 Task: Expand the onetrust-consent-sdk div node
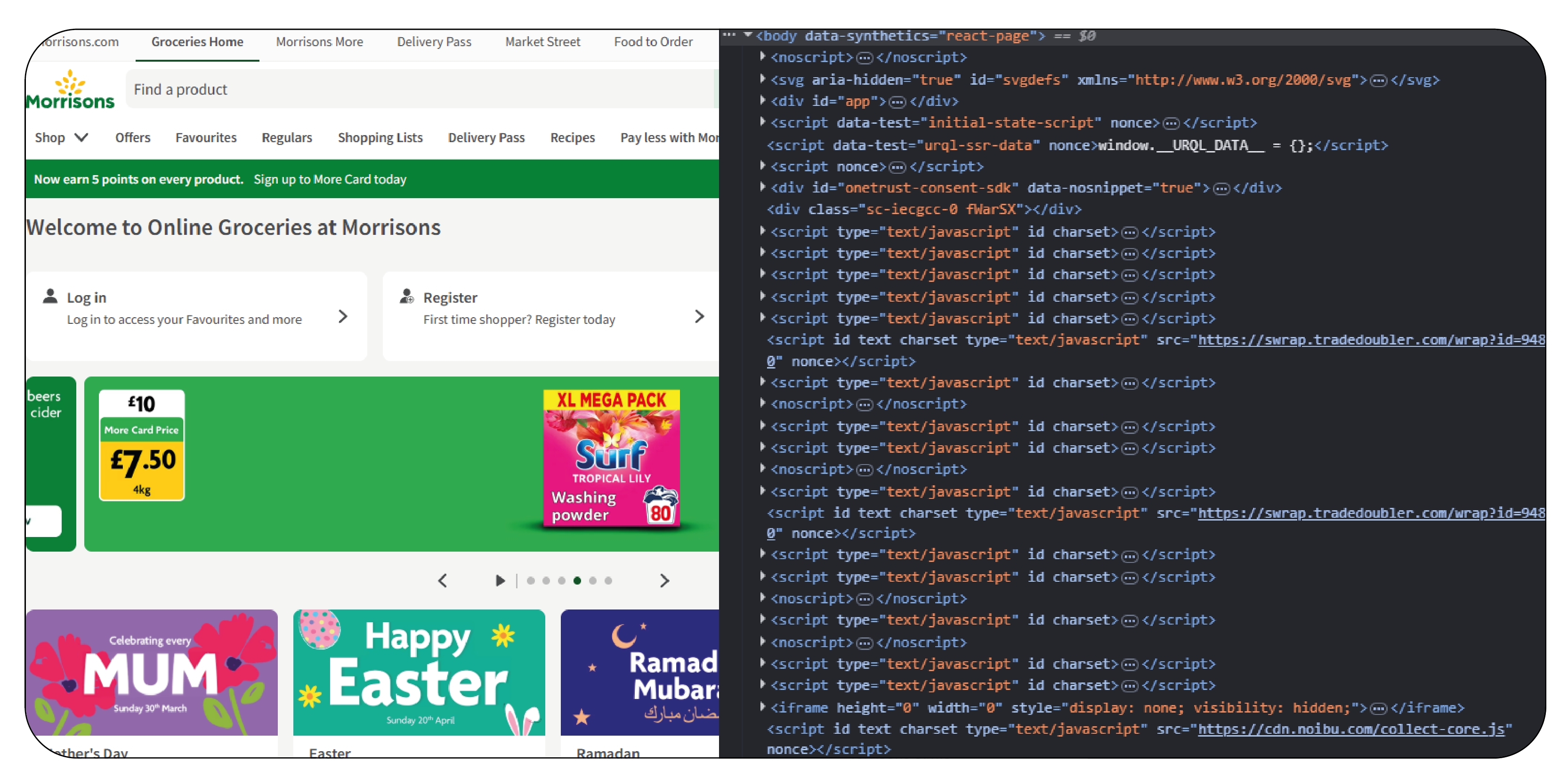[762, 187]
